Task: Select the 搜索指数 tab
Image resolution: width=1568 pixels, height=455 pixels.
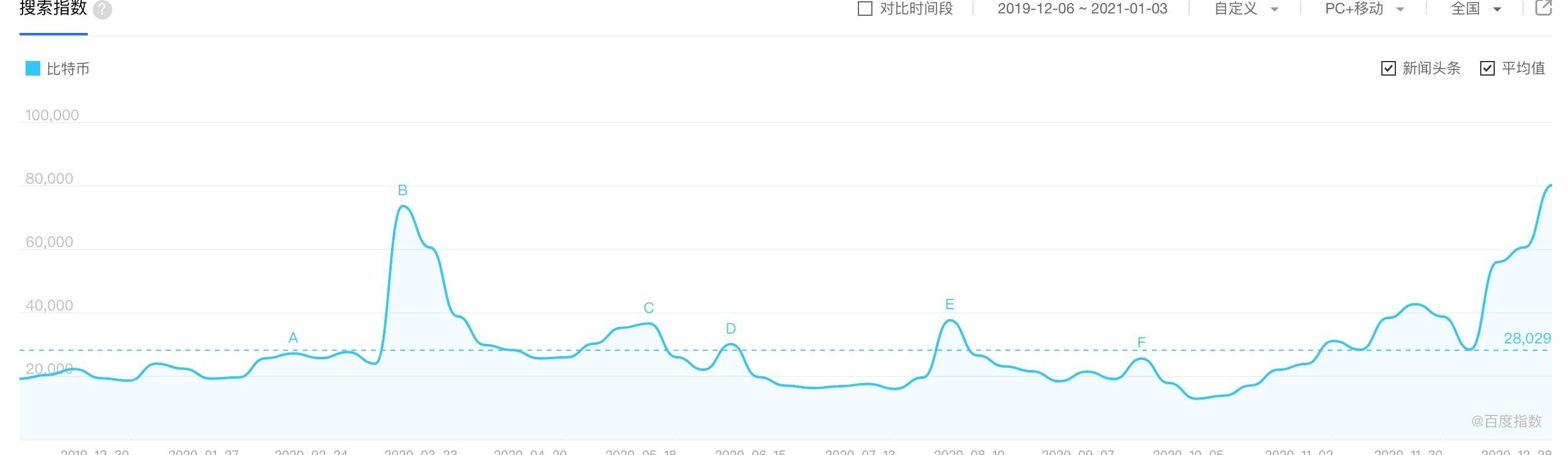Action: 53,9
